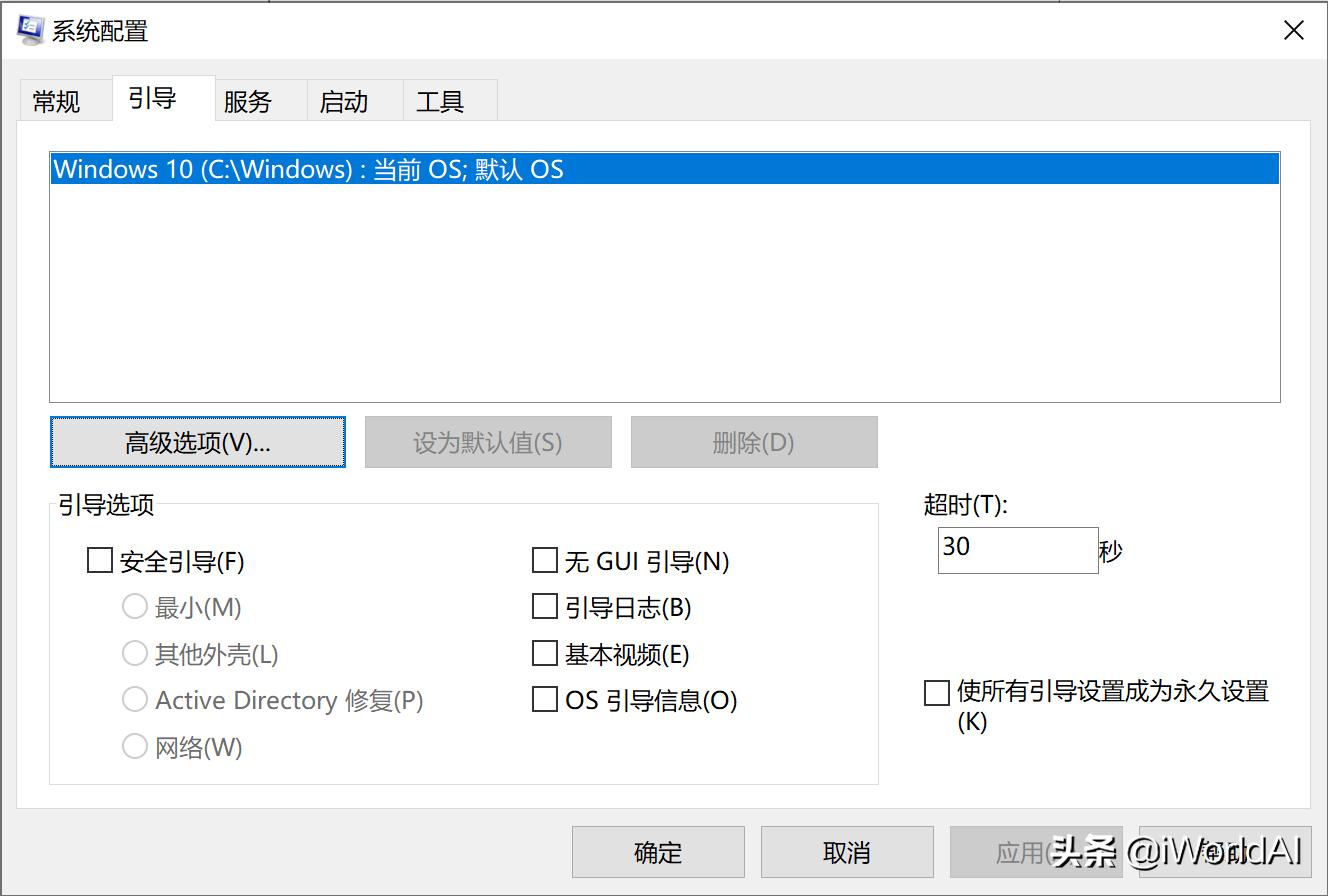
Task: Click the 删除(D) button
Action: 754,442
